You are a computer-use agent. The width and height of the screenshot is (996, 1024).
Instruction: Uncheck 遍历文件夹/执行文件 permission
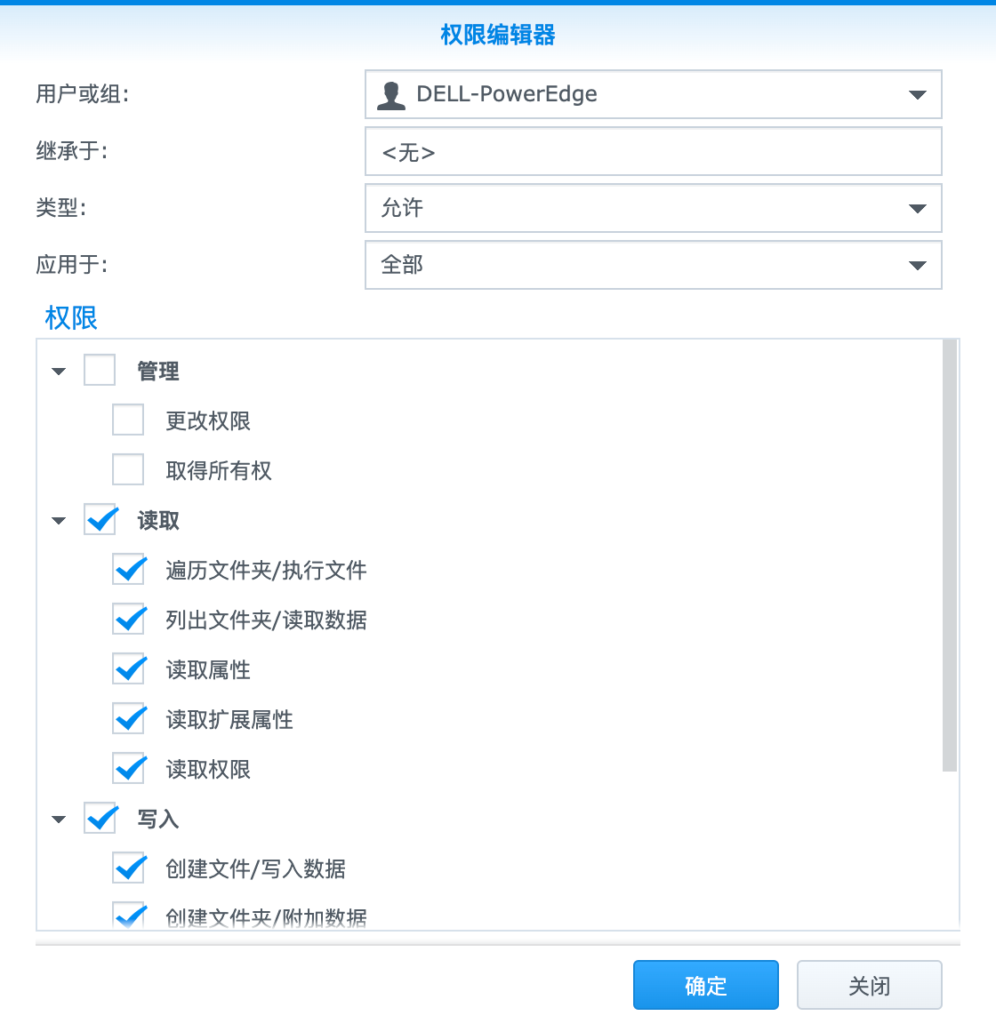coord(128,569)
